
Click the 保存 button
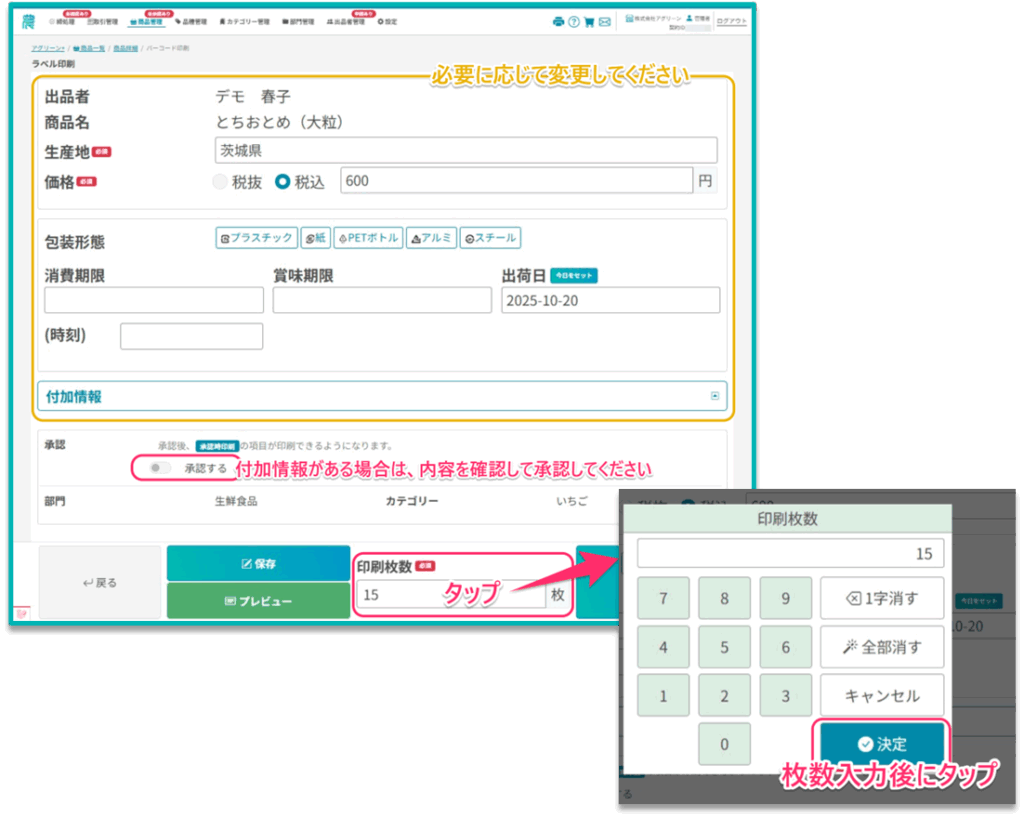click(x=258, y=564)
